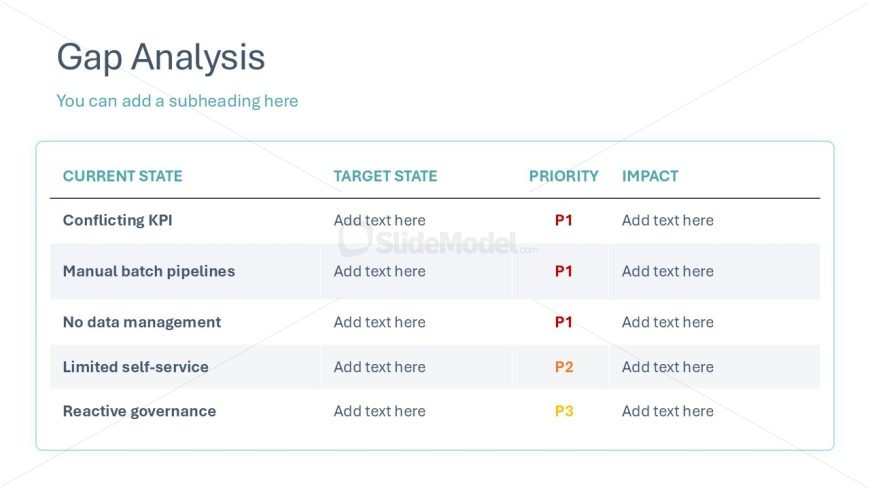Select the Conflicting KPI cell
The height and width of the screenshot is (489, 870).
point(118,220)
